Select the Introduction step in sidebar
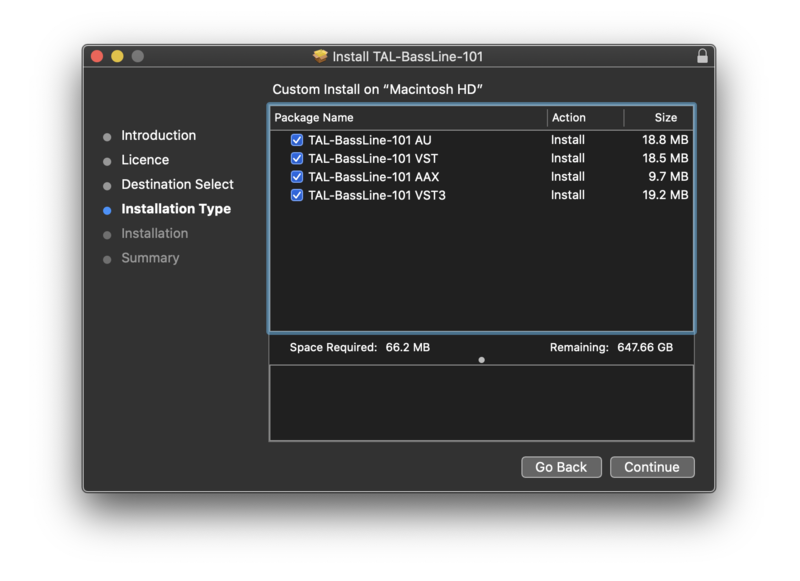 pyautogui.click(x=158, y=136)
